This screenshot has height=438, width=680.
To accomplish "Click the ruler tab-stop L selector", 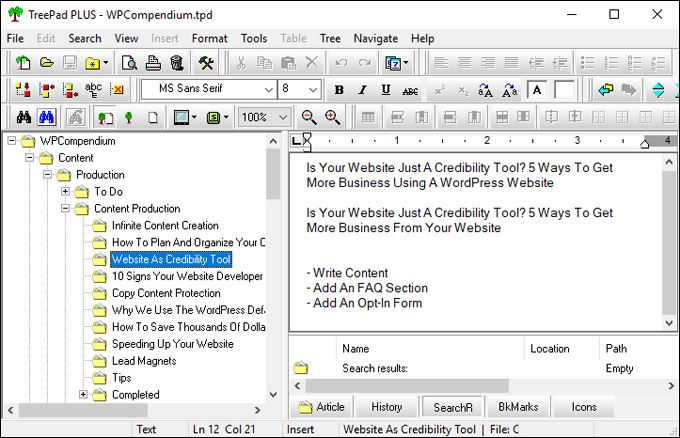I will point(296,141).
